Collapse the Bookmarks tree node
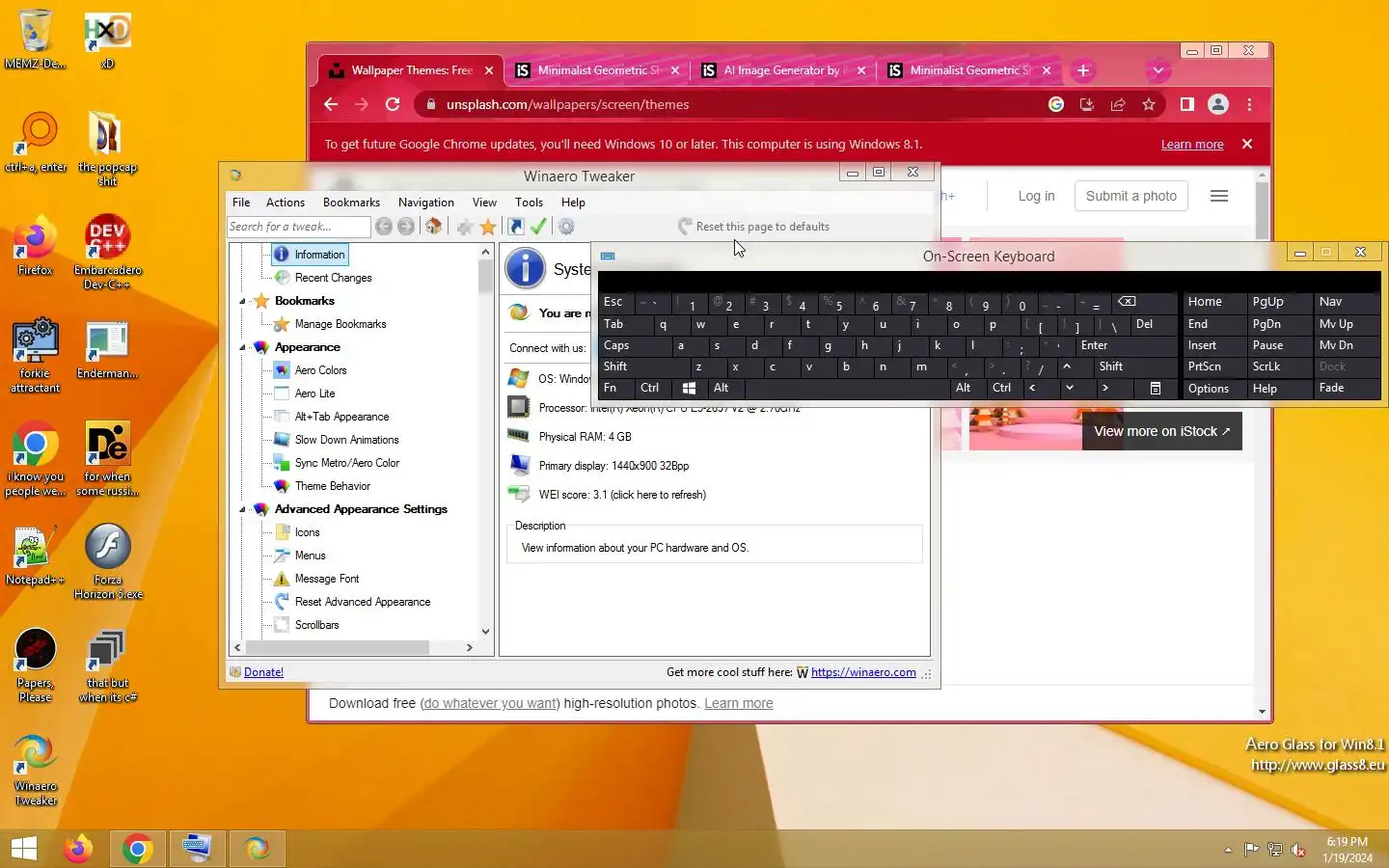Screen dimensions: 1389x868 (x=242, y=301)
